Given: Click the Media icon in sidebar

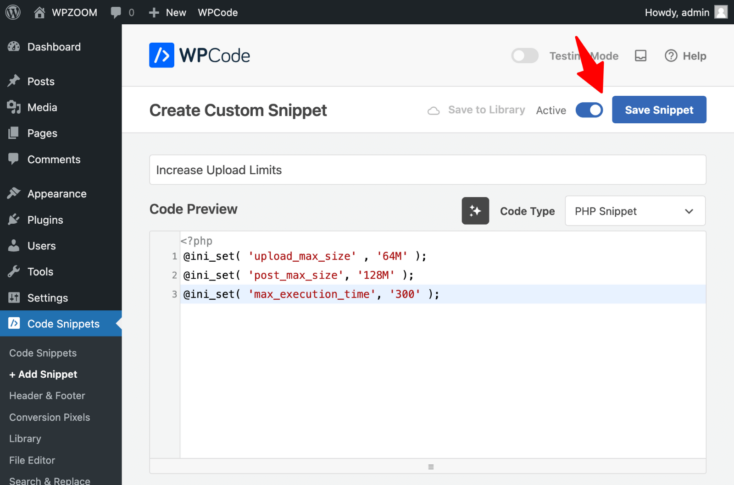Looking at the screenshot, I should point(14,107).
